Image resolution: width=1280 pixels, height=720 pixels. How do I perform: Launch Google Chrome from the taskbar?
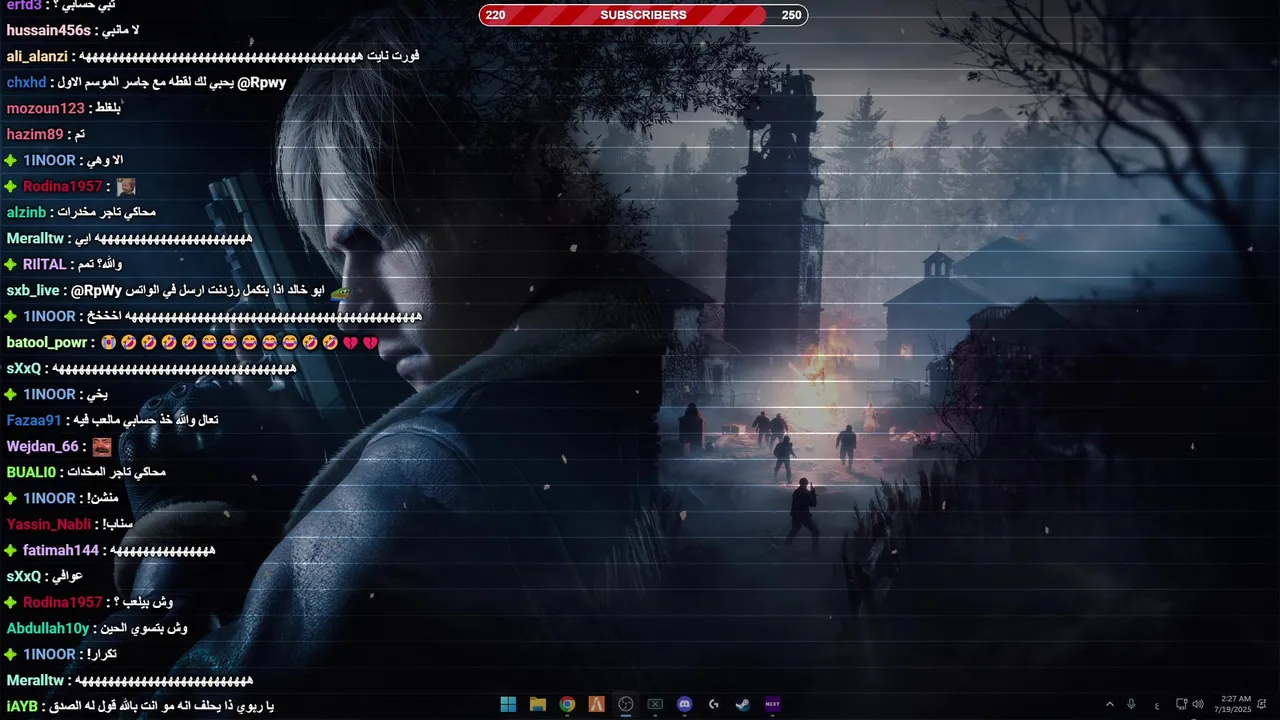(567, 704)
